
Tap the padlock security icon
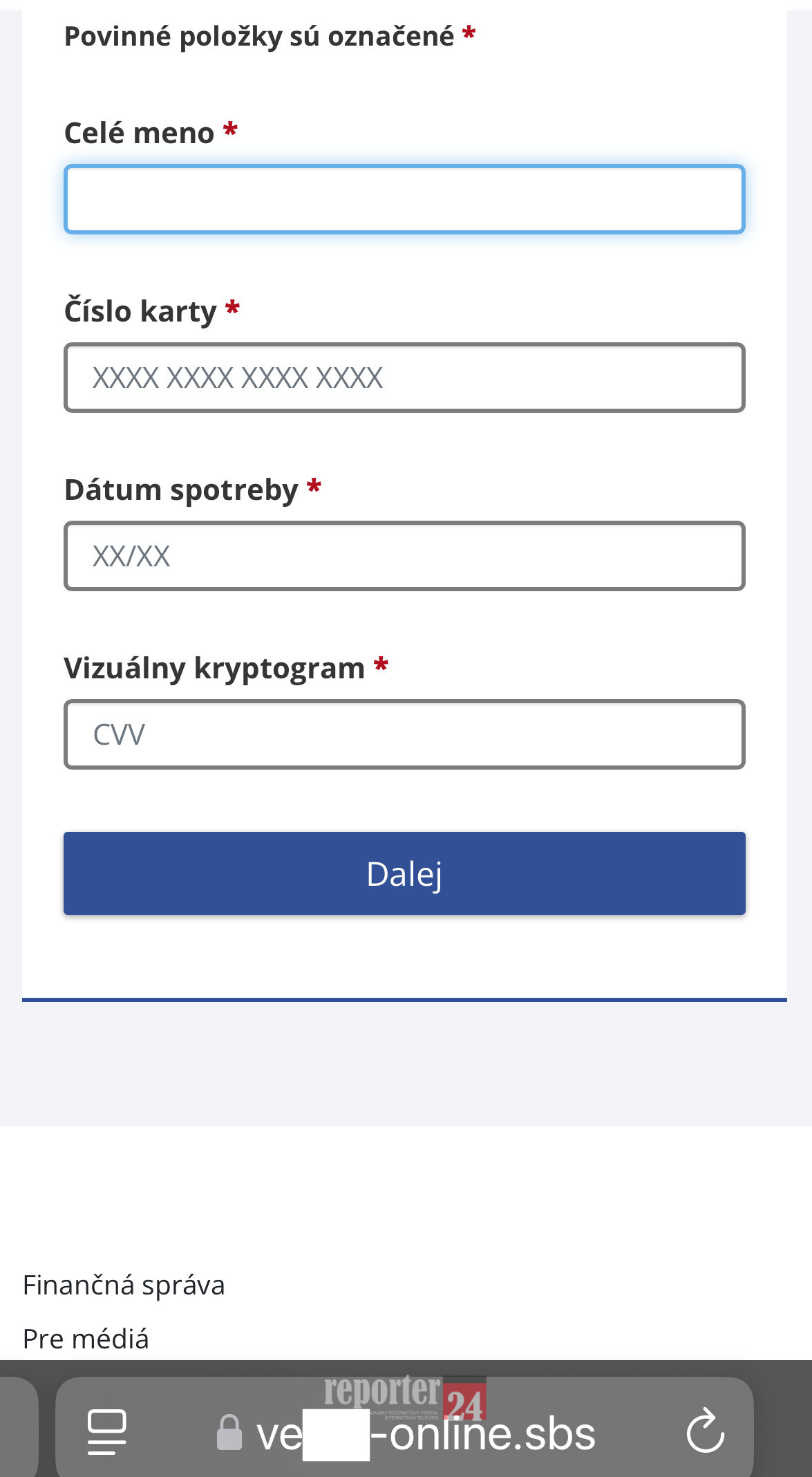(229, 1432)
